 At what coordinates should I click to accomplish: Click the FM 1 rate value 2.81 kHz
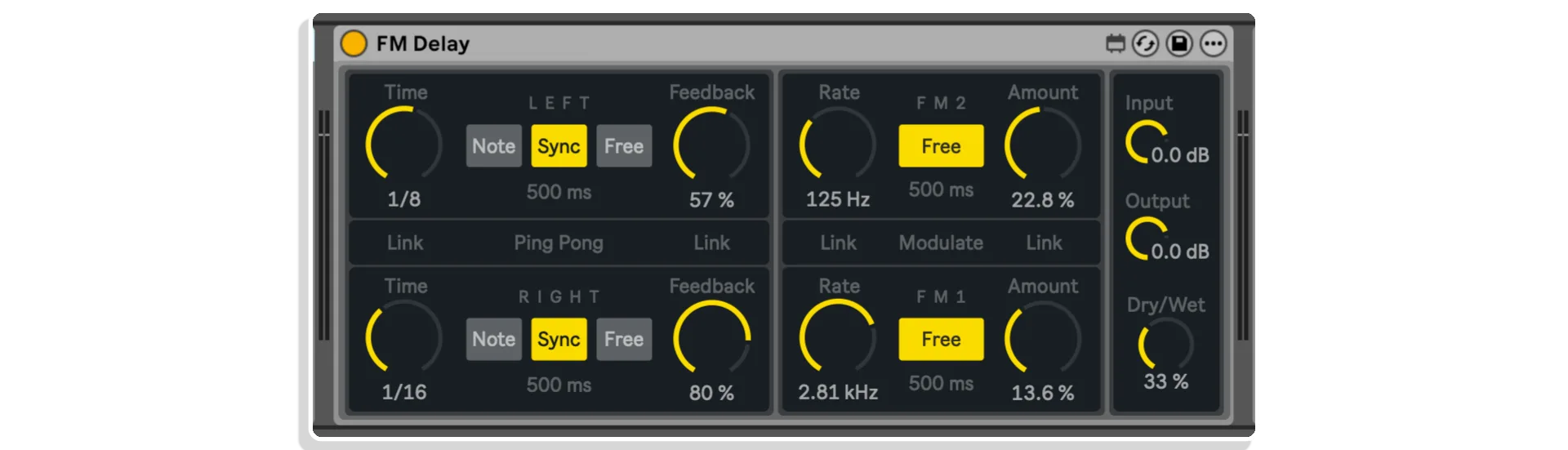point(838,392)
